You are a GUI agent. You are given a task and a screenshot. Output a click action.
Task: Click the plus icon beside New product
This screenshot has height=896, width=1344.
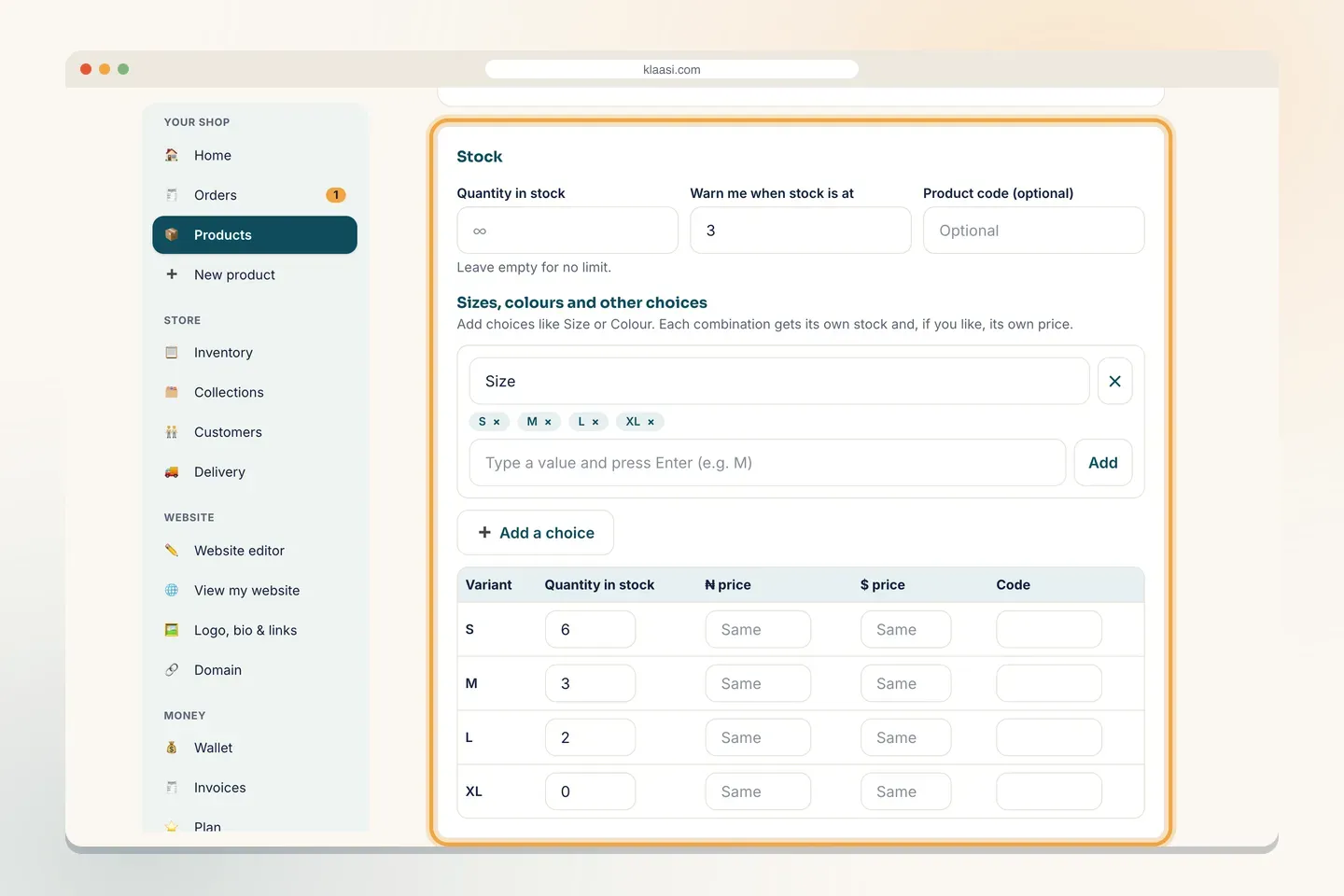(172, 274)
